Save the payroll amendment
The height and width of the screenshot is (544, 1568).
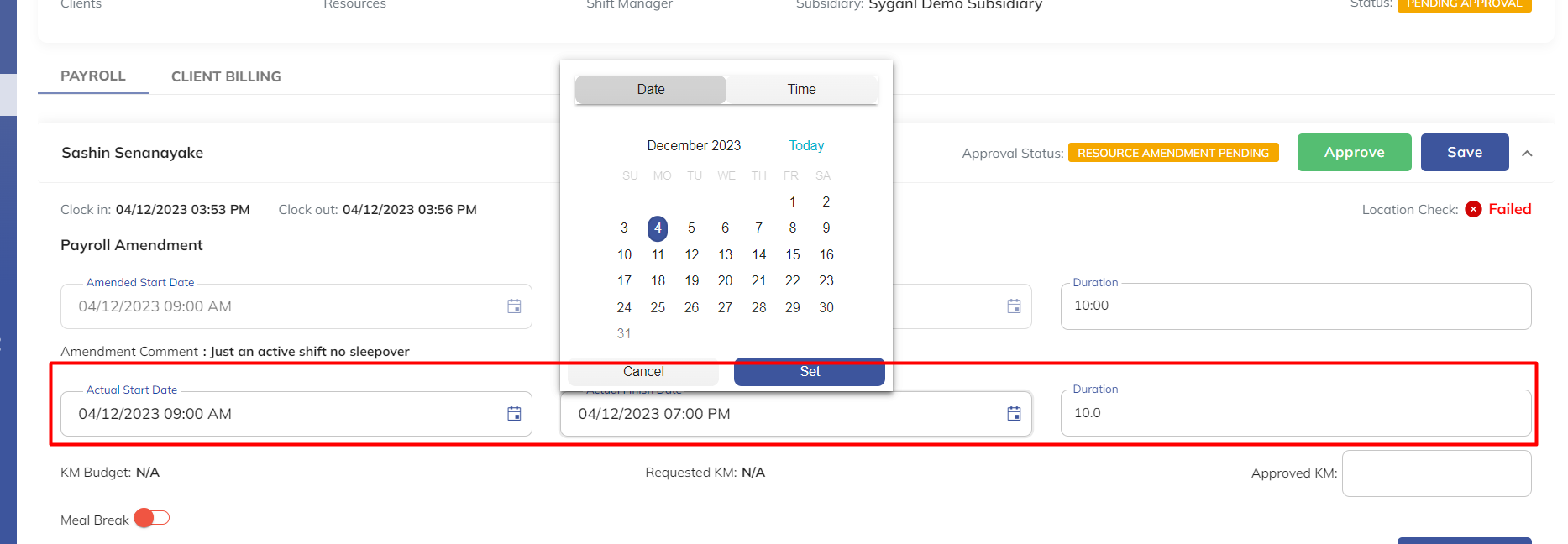(x=1464, y=153)
